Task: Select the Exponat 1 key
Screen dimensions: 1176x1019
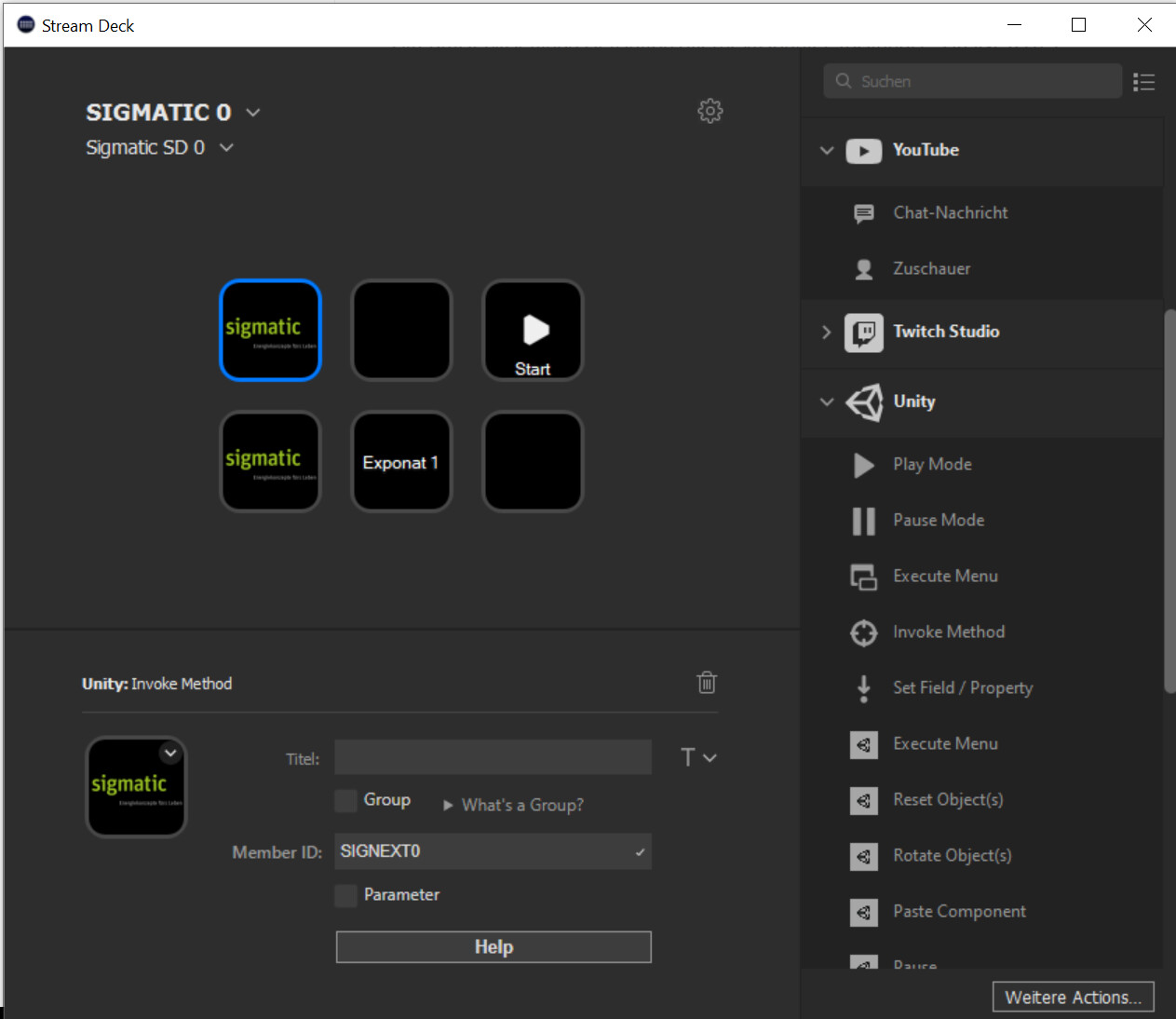Action: tap(401, 461)
